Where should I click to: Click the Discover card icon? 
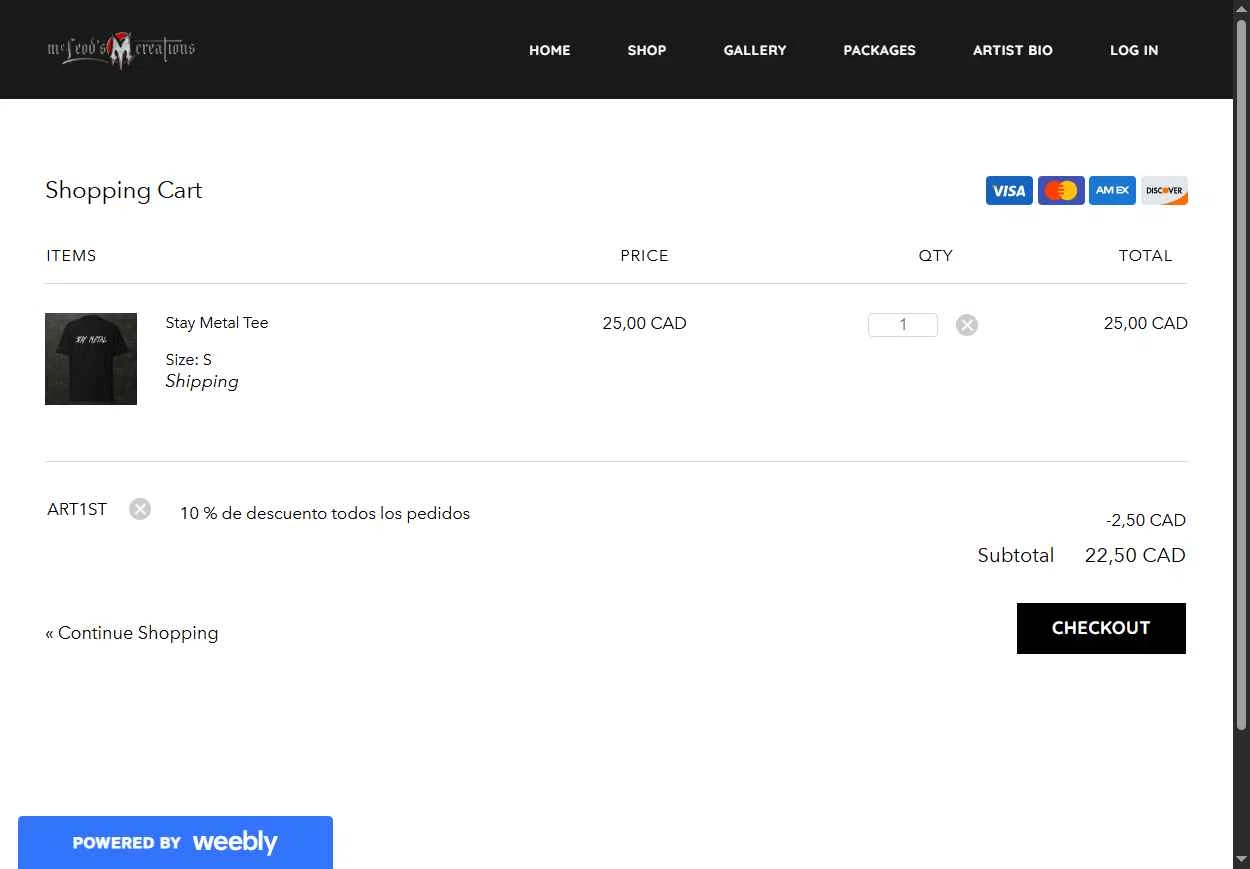(x=1164, y=190)
